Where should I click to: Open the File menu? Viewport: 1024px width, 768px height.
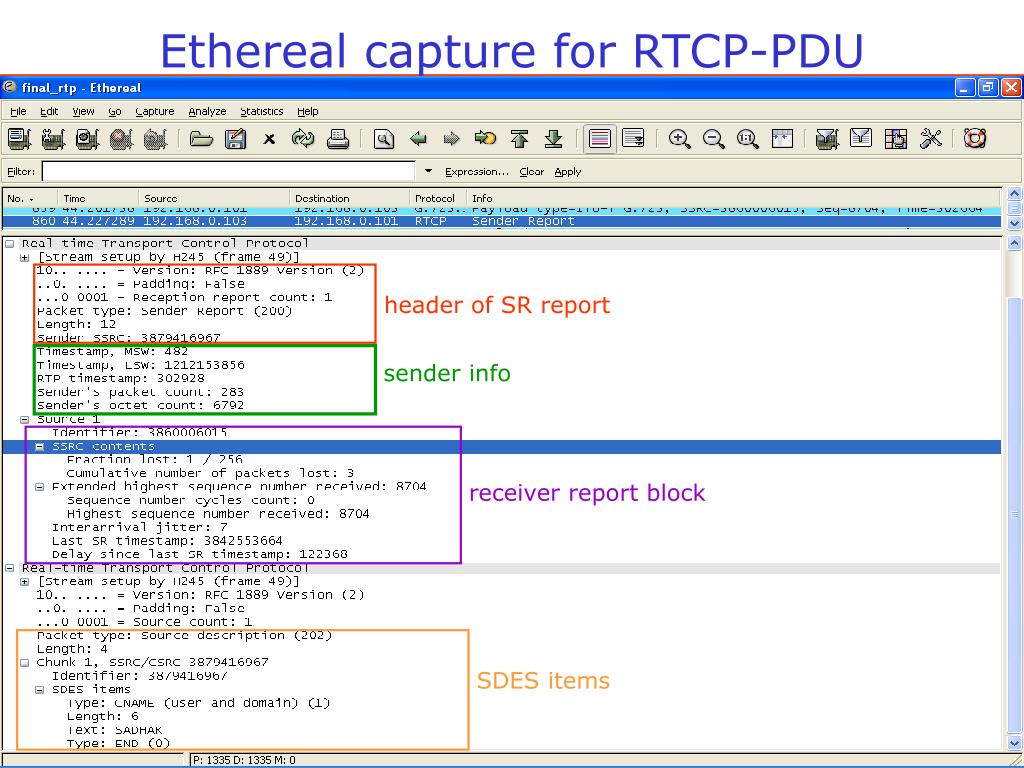pos(18,112)
